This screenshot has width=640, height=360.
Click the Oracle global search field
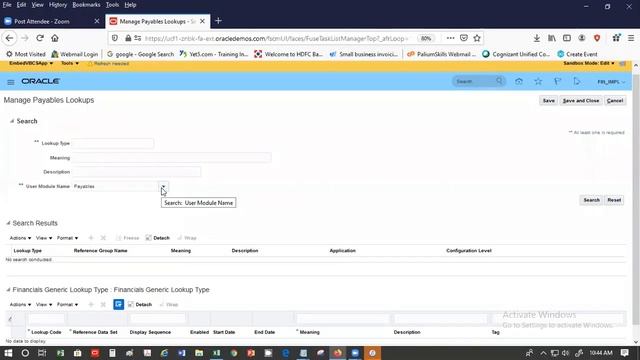(x=473, y=81)
